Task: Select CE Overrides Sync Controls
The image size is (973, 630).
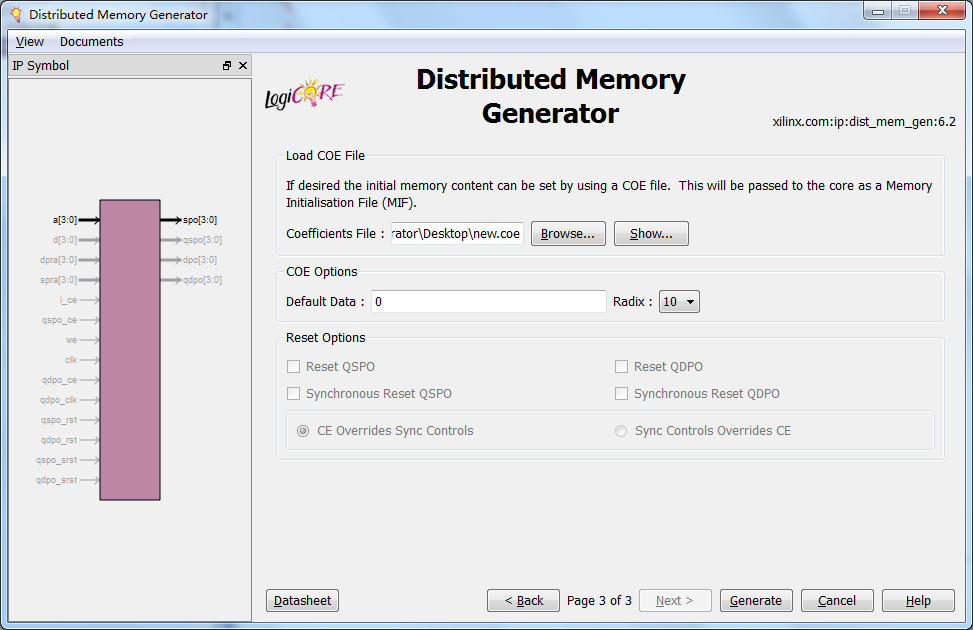Action: pos(303,431)
